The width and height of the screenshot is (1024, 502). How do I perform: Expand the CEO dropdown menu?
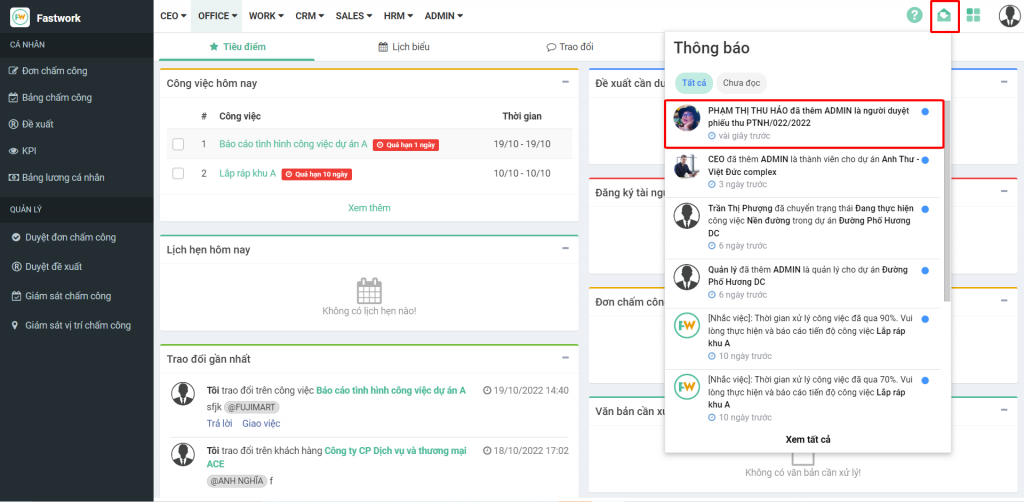tap(174, 16)
